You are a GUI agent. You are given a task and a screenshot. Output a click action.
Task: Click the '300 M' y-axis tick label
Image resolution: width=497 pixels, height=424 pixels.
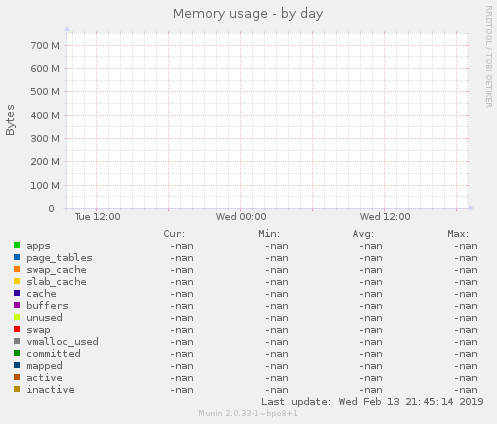tap(45, 139)
